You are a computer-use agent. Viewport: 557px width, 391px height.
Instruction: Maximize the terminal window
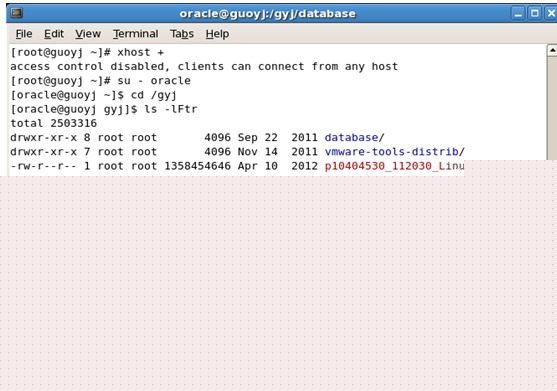pos(535,13)
